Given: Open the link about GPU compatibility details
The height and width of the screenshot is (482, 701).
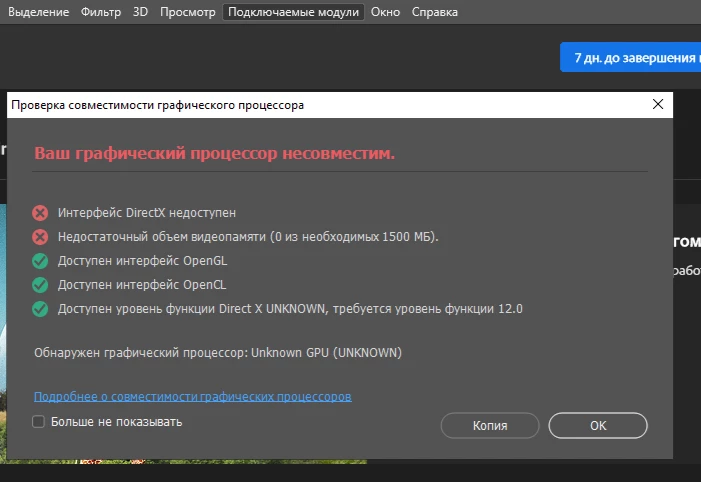Looking at the screenshot, I should (x=193, y=397).
